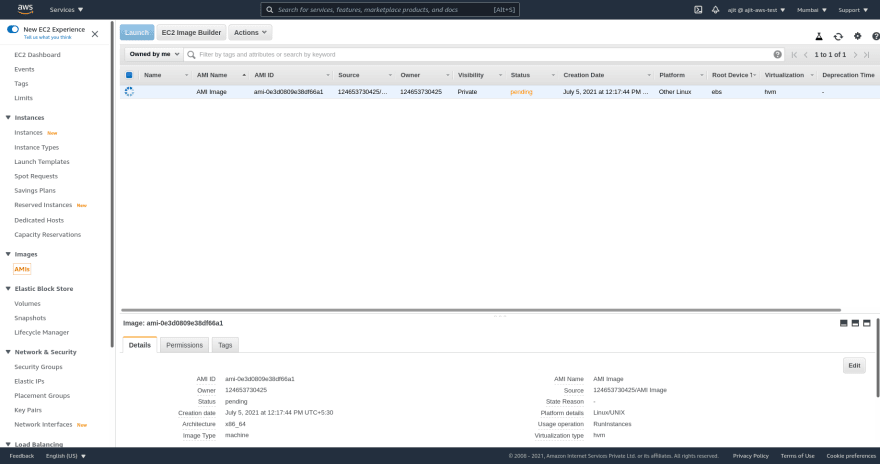
Task: Open account menu ajit @ ajit-aws-test
Action: pyautogui.click(x=756, y=10)
